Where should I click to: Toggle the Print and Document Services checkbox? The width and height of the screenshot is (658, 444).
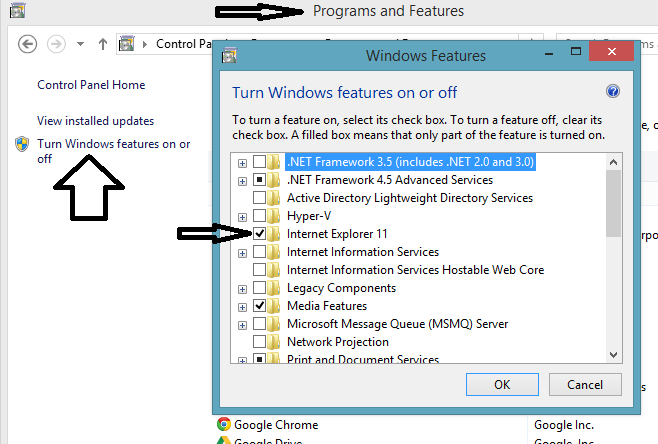click(259, 359)
